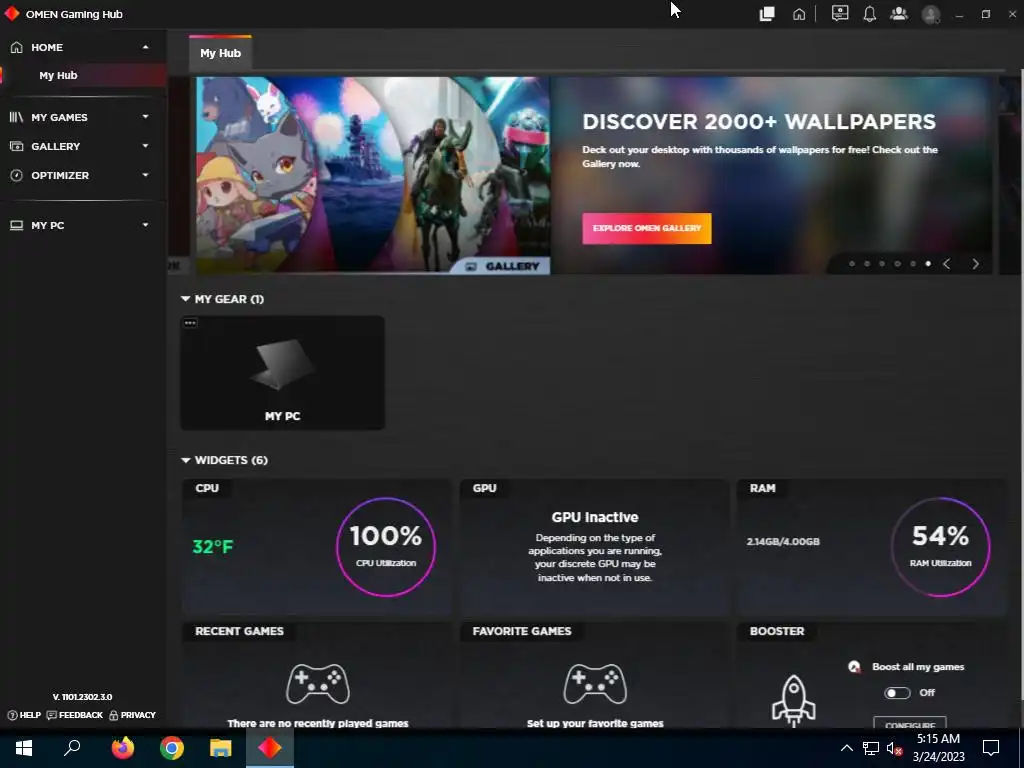Click the Recent Games controller icon

[x=318, y=684]
